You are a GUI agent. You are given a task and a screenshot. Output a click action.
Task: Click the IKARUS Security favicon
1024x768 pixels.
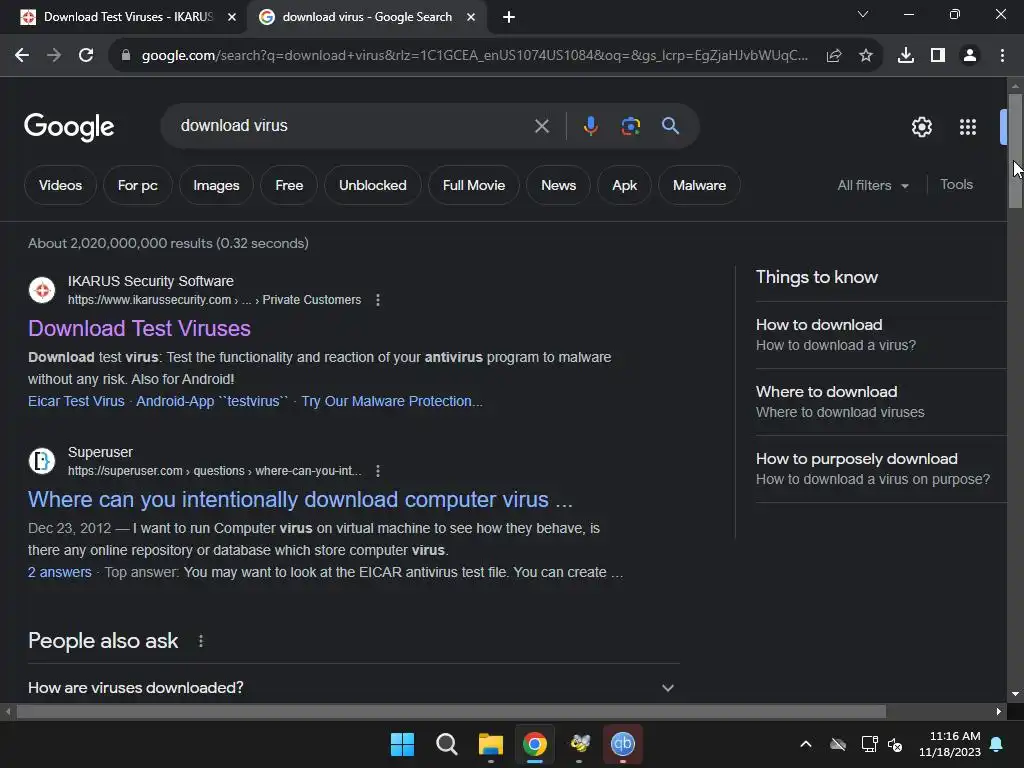pyautogui.click(x=42, y=290)
